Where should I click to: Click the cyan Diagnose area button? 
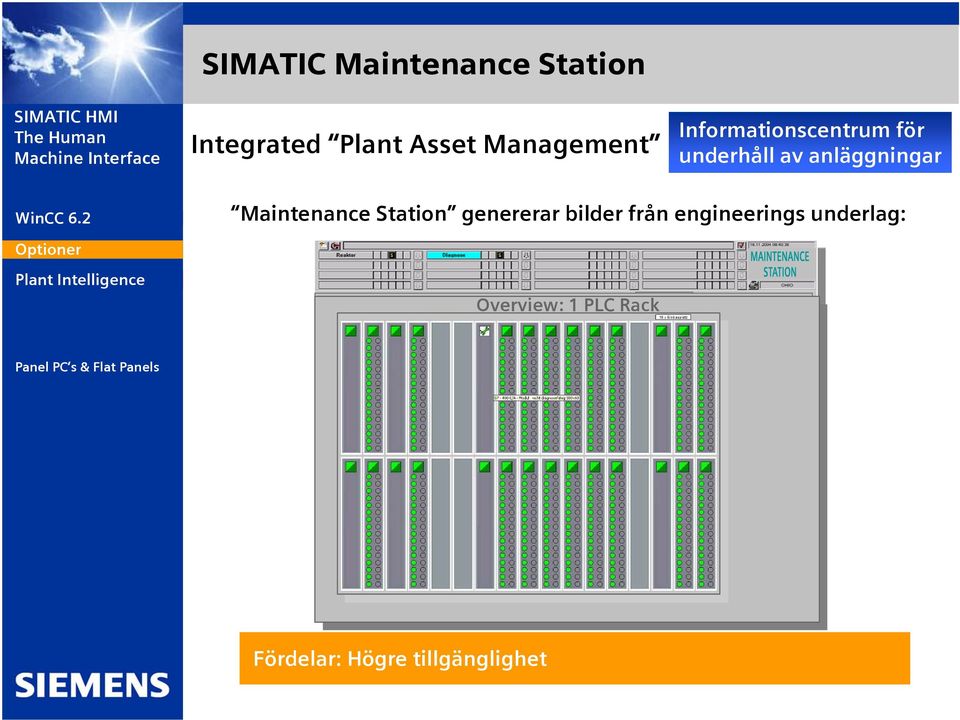tap(454, 255)
